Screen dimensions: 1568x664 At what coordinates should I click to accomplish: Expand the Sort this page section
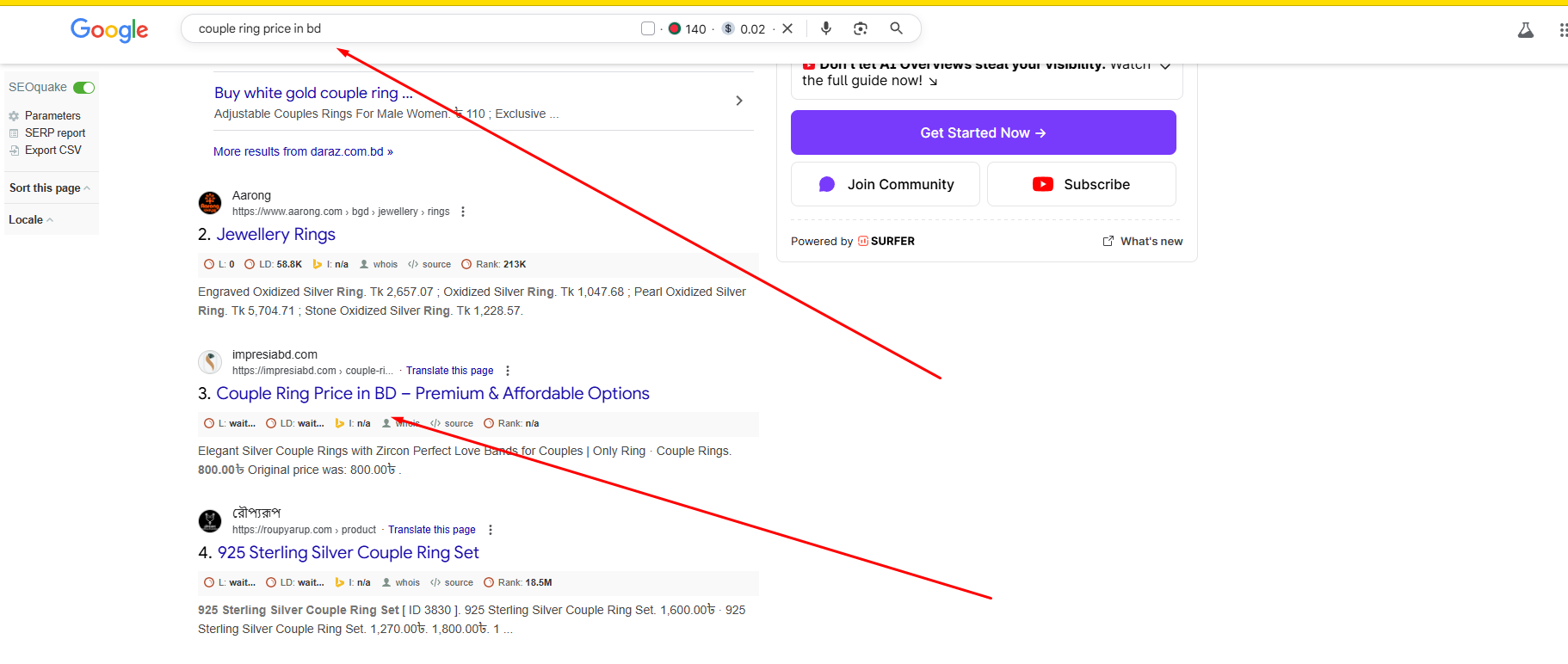pyautogui.click(x=49, y=188)
